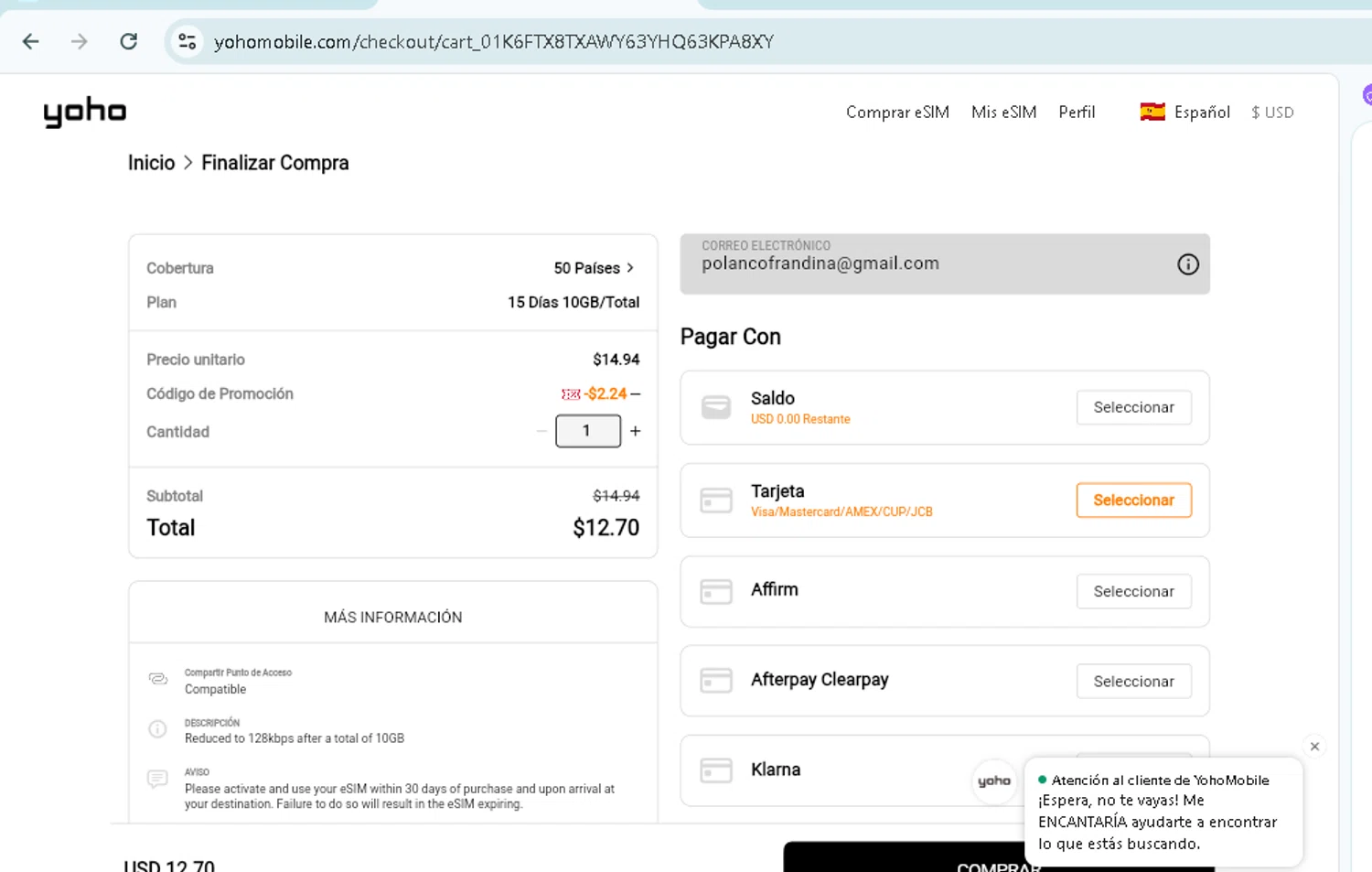Click the Descripción info icon
1372x872 pixels.
coord(157,729)
